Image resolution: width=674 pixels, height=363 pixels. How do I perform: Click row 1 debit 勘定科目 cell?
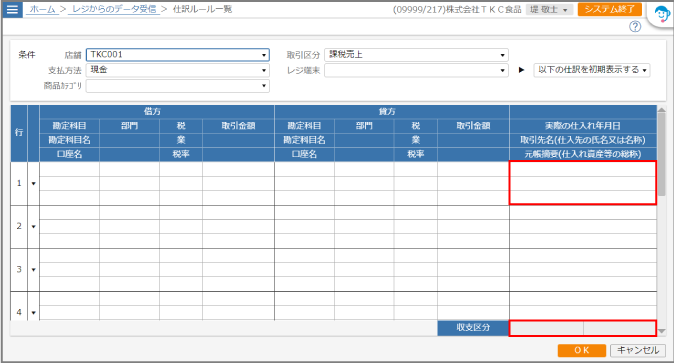[x=70, y=169]
